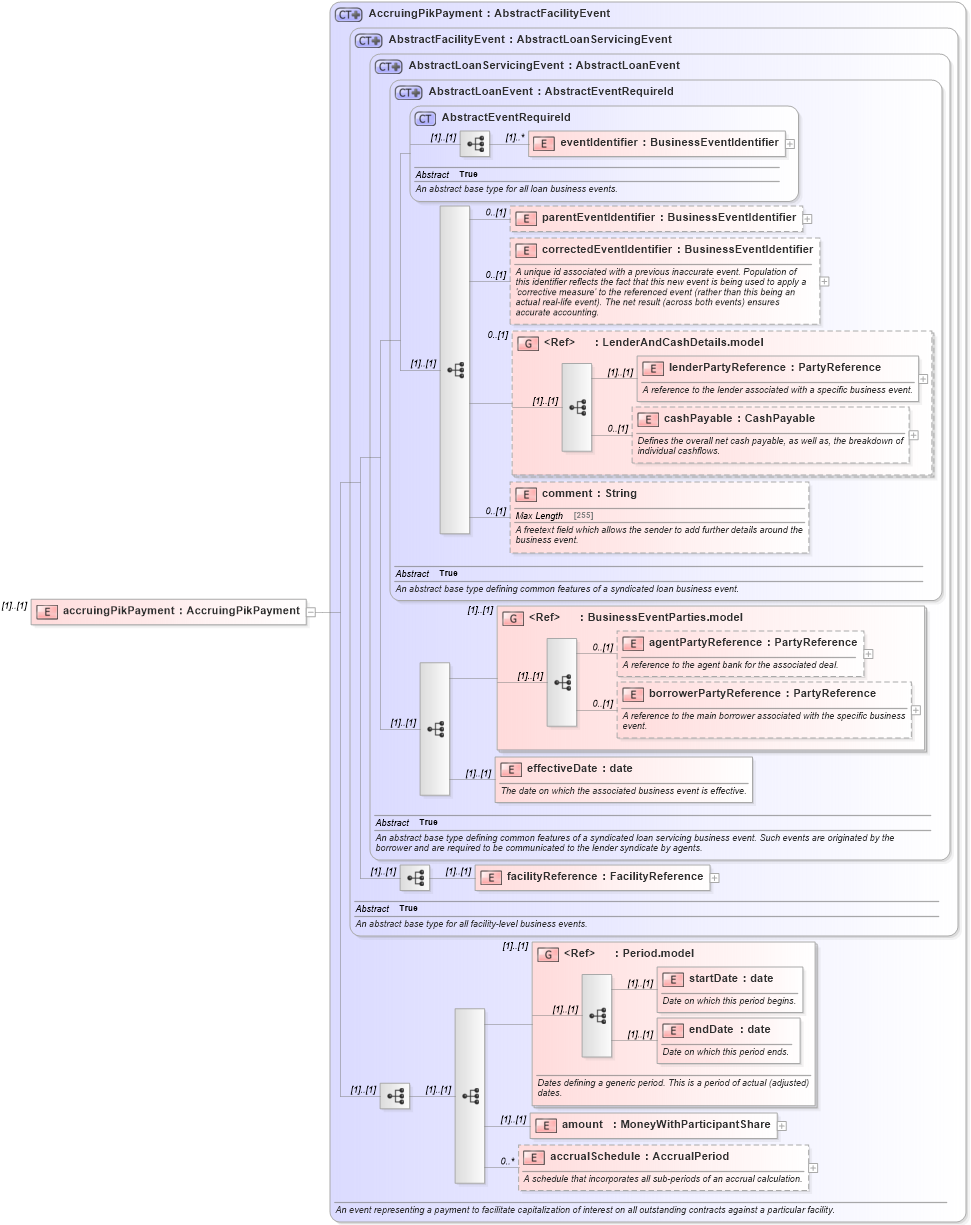Screen dimensions: 971x1225
Task: Click the sequence compositor icon before facilityReference
Action: 414,877
